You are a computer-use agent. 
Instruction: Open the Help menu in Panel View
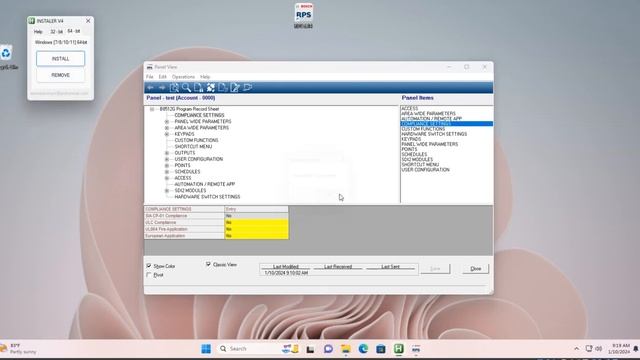[205, 77]
